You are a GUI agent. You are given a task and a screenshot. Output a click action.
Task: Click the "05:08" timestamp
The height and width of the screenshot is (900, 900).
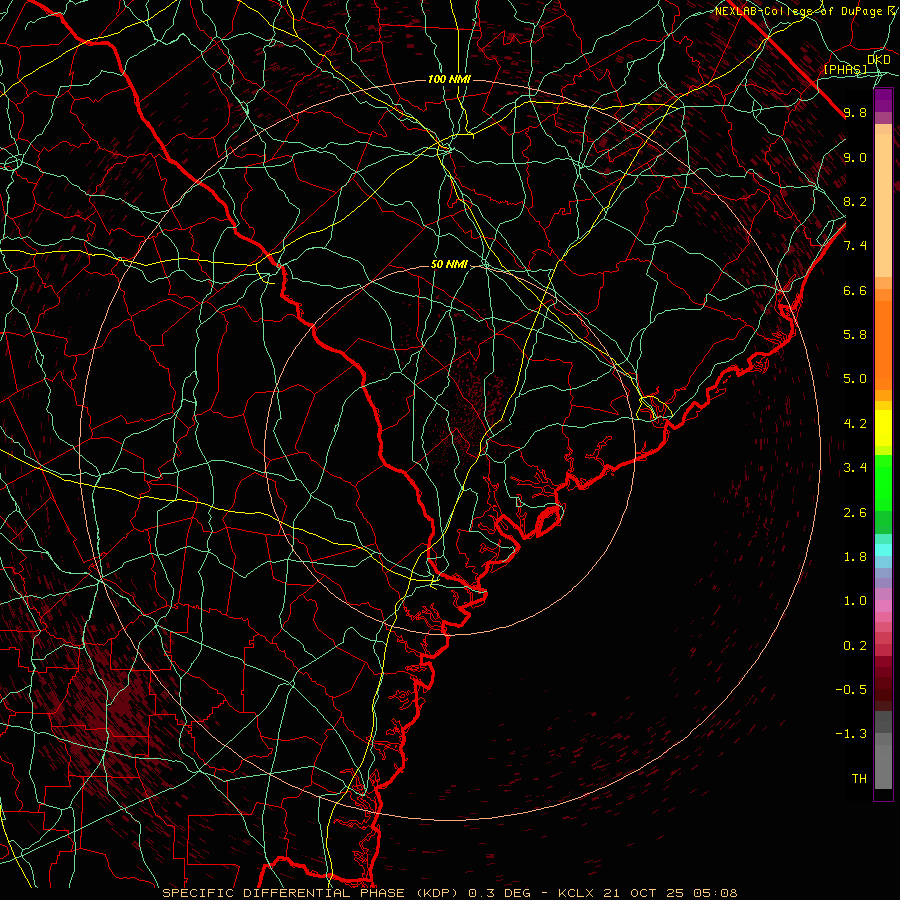(x=717, y=893)
